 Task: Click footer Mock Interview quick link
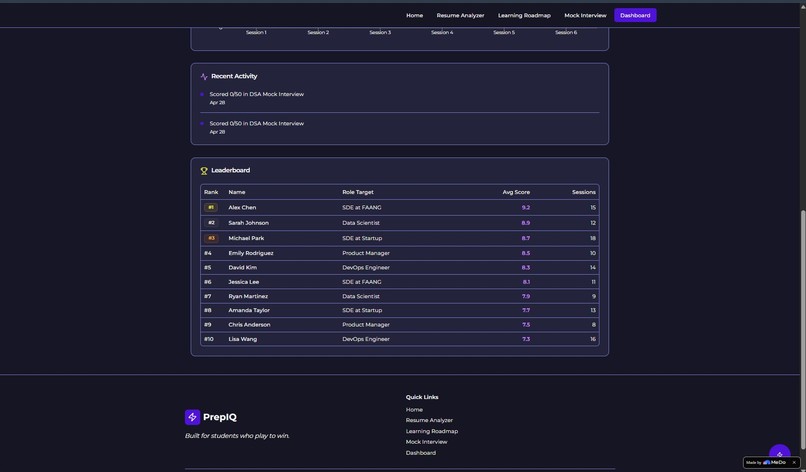click(426, 442)
